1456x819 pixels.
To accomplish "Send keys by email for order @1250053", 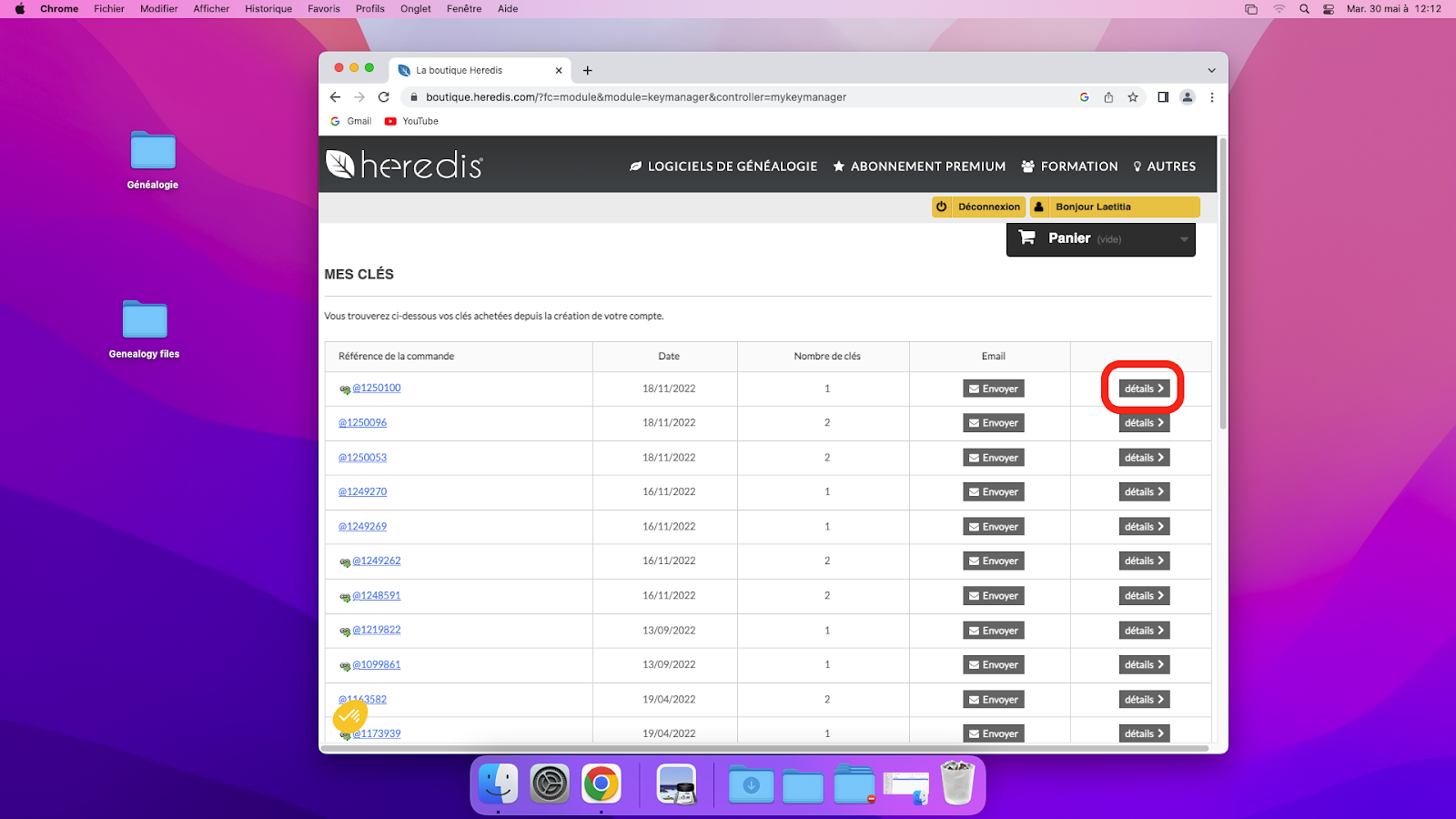I will coord(994,458).
